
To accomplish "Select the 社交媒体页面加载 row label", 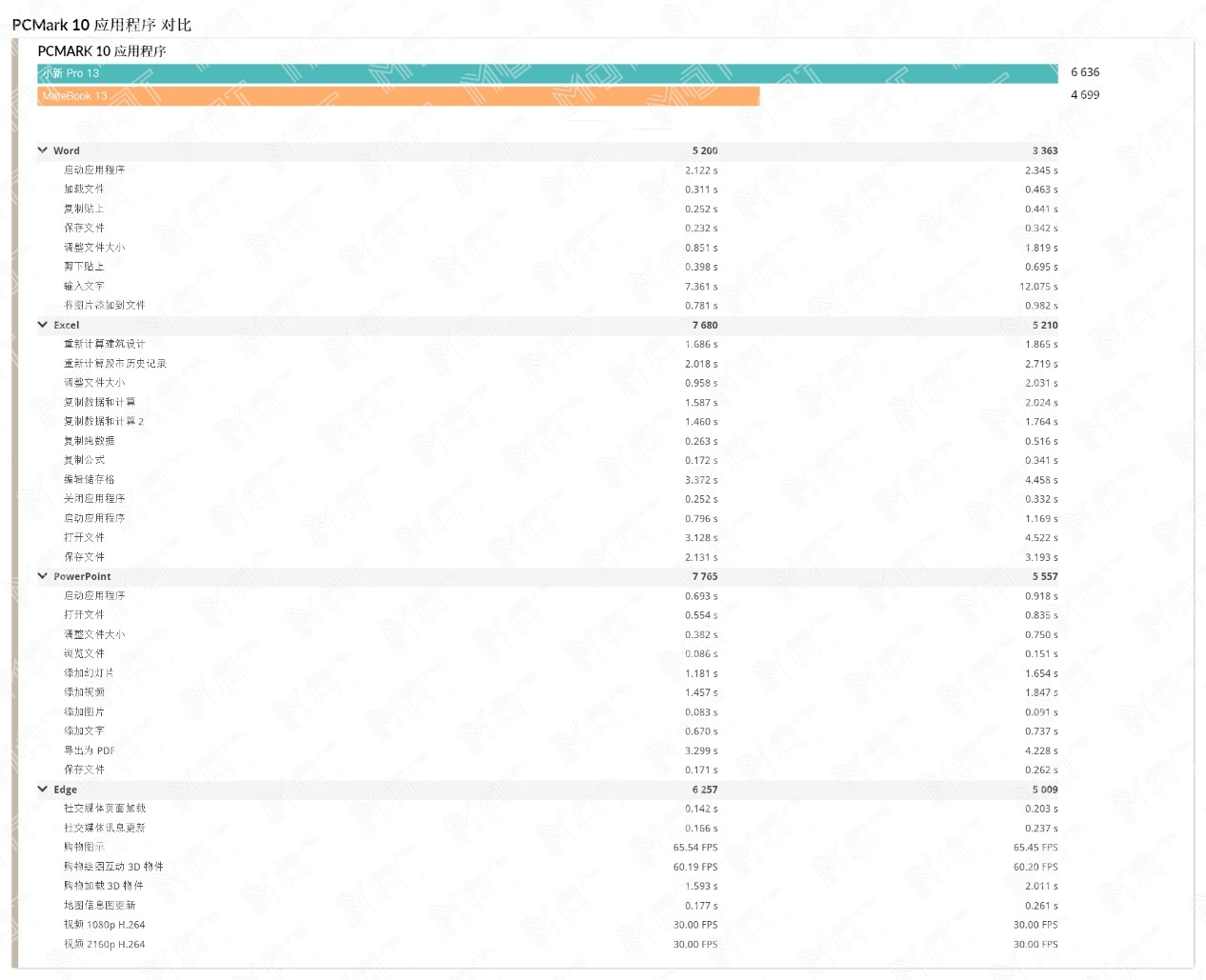I will [x=105, y=809].
